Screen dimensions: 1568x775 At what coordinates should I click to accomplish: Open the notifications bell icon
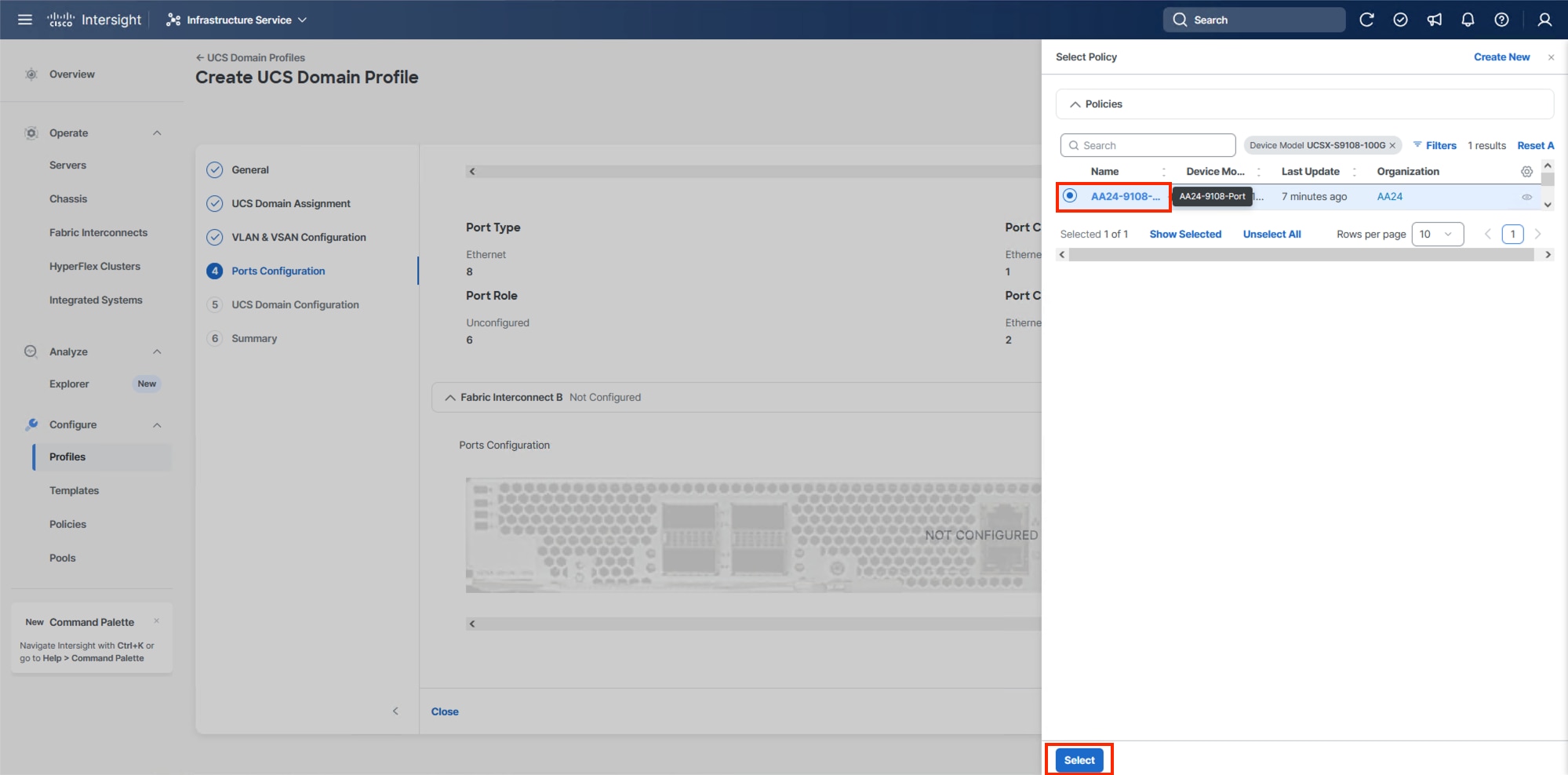click(x=1468, y=19)
